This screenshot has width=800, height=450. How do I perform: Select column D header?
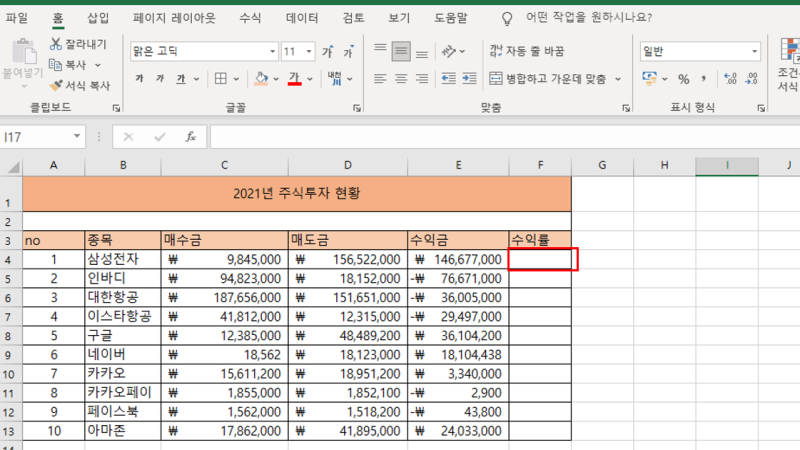[x=347, y=165]
